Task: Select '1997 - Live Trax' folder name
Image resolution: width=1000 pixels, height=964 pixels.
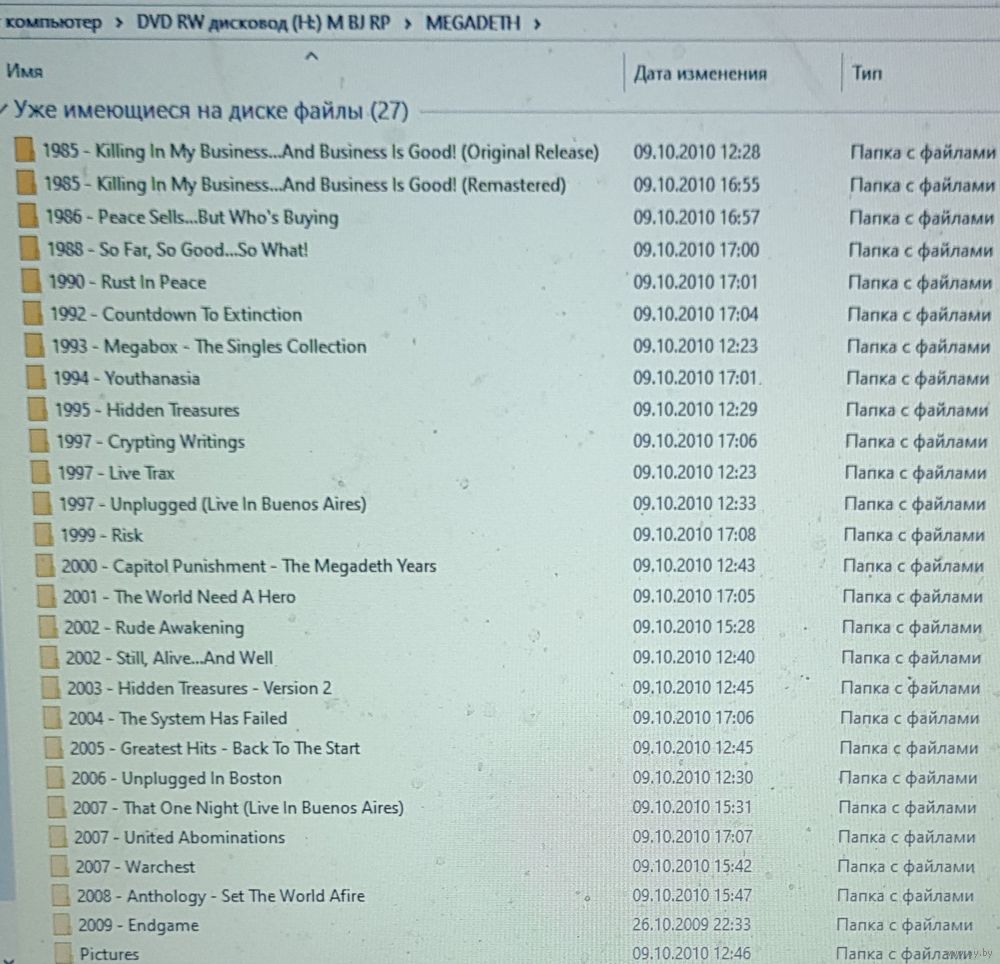Action: pyautogui.click(x=115, y=473)
